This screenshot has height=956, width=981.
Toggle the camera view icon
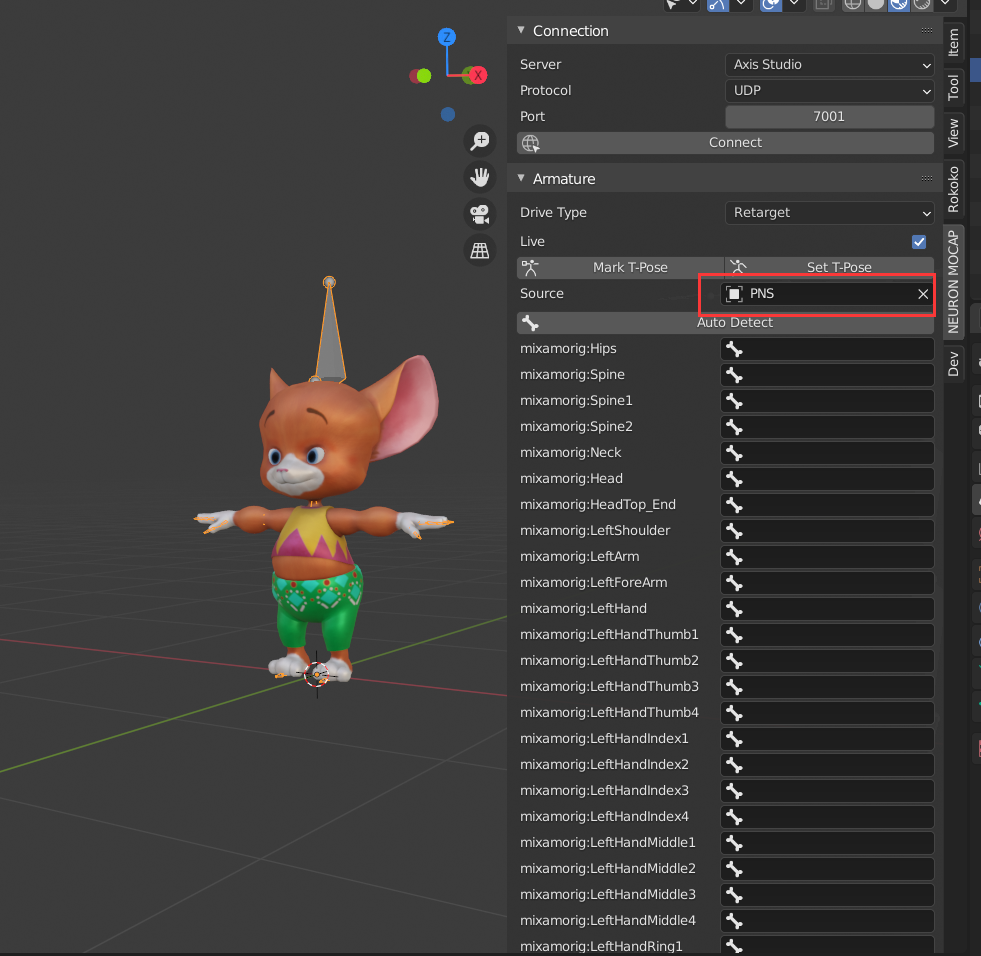(481, 214)
